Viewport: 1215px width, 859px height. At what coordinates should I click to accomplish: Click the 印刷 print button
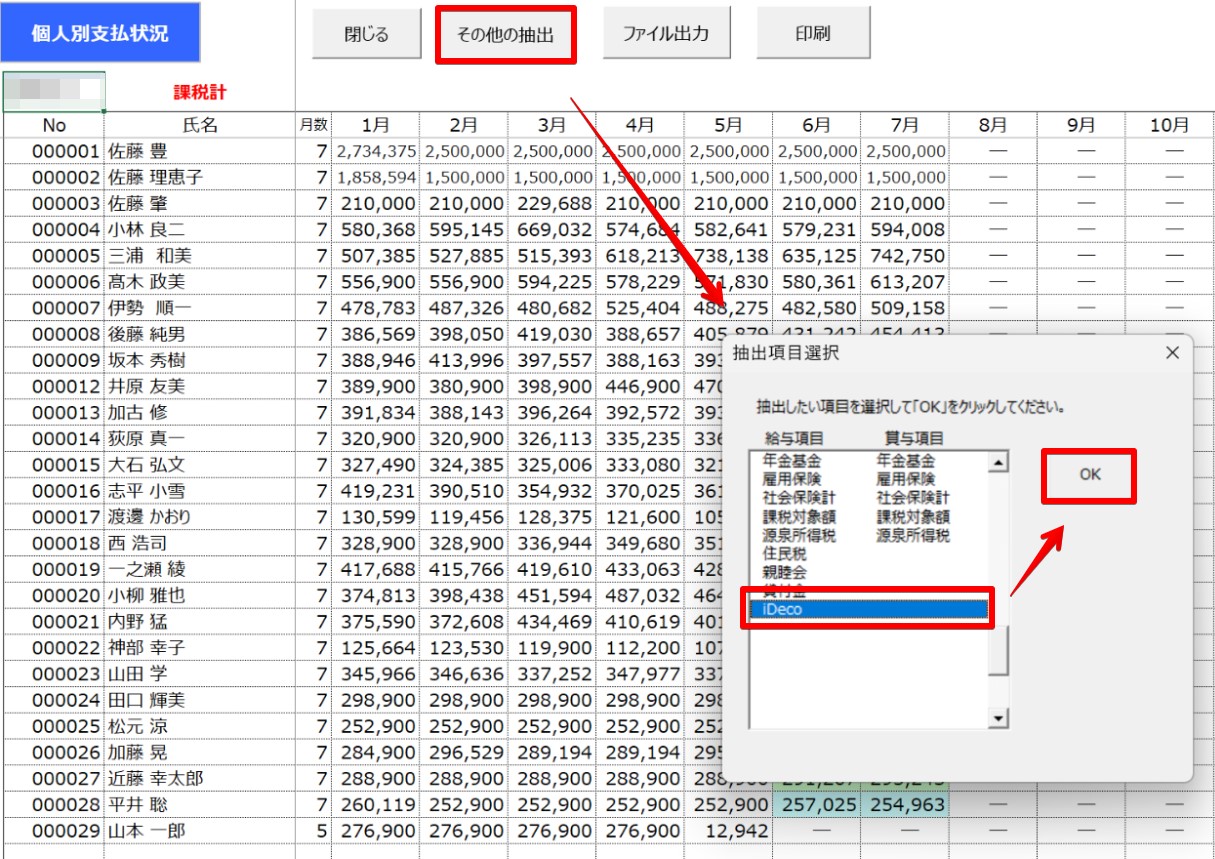tap(812, 35)
